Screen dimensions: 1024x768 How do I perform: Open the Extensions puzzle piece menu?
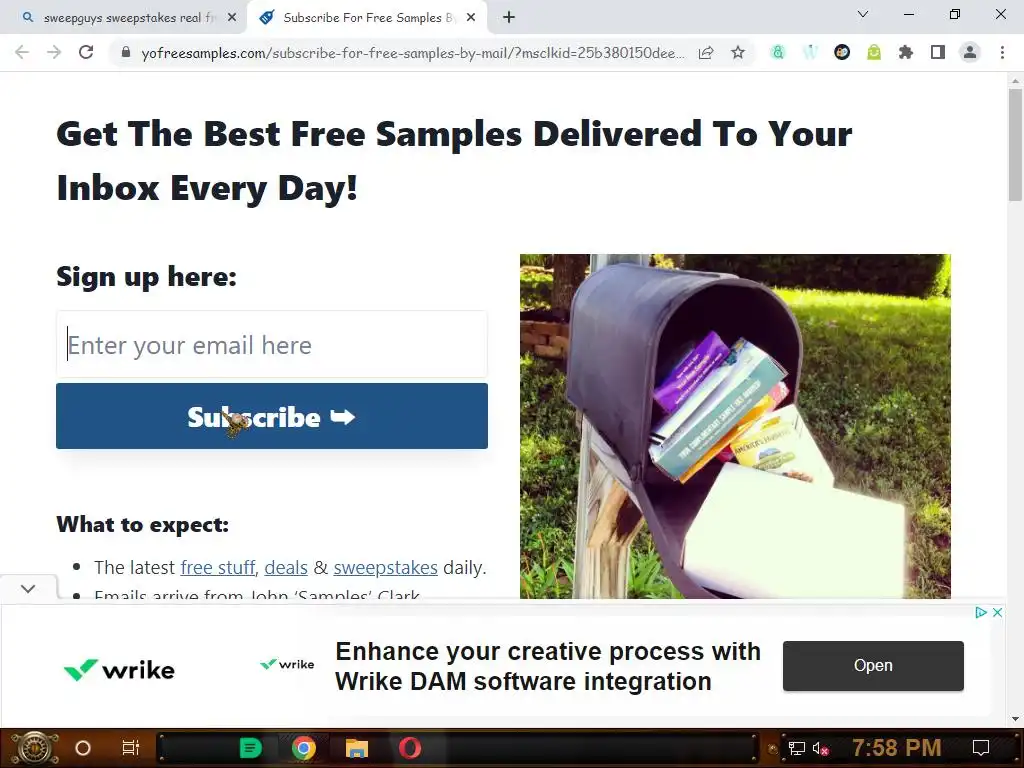click(905, 52)
